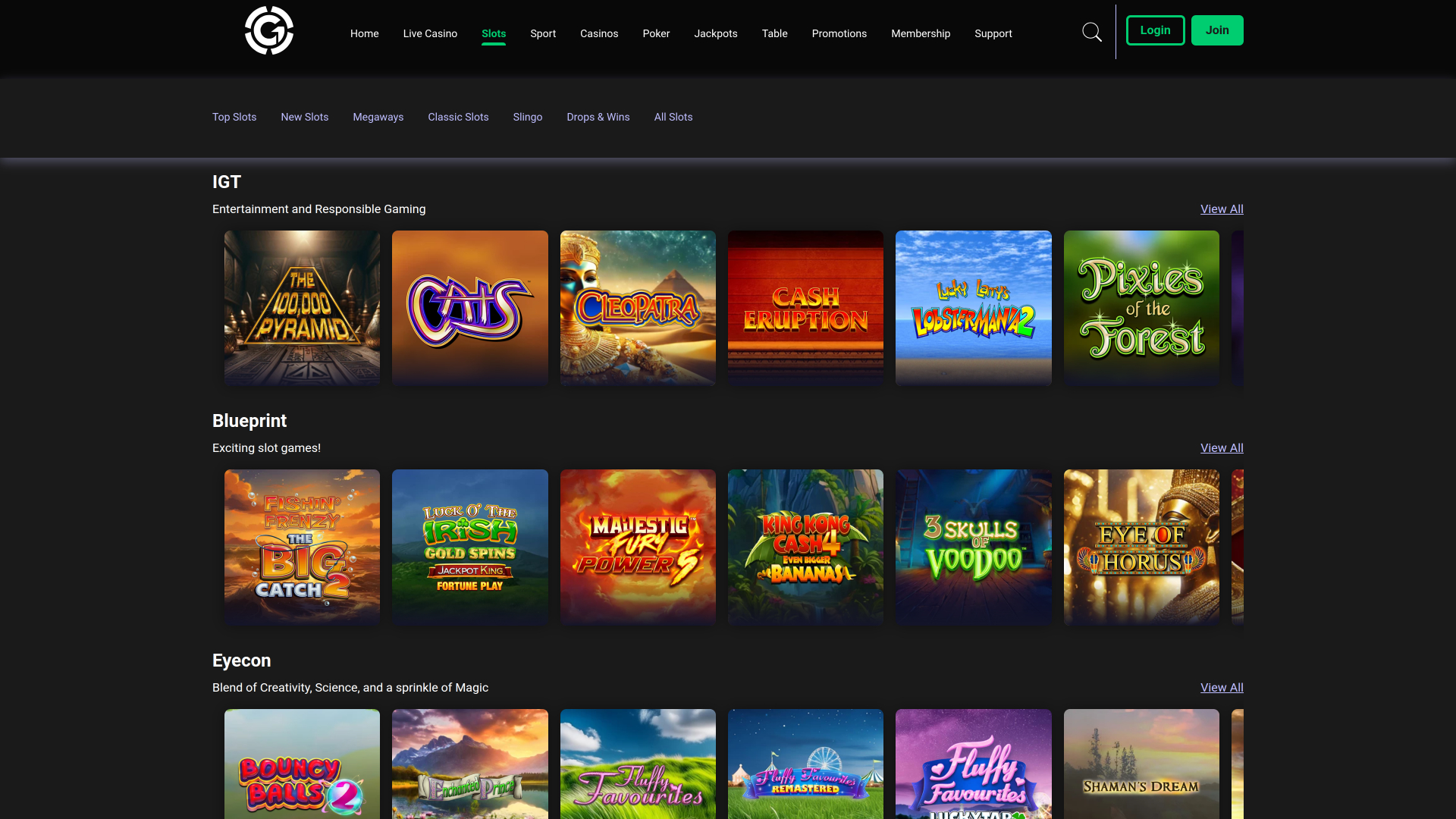Open the Sport section

click(x=543, y=33)
